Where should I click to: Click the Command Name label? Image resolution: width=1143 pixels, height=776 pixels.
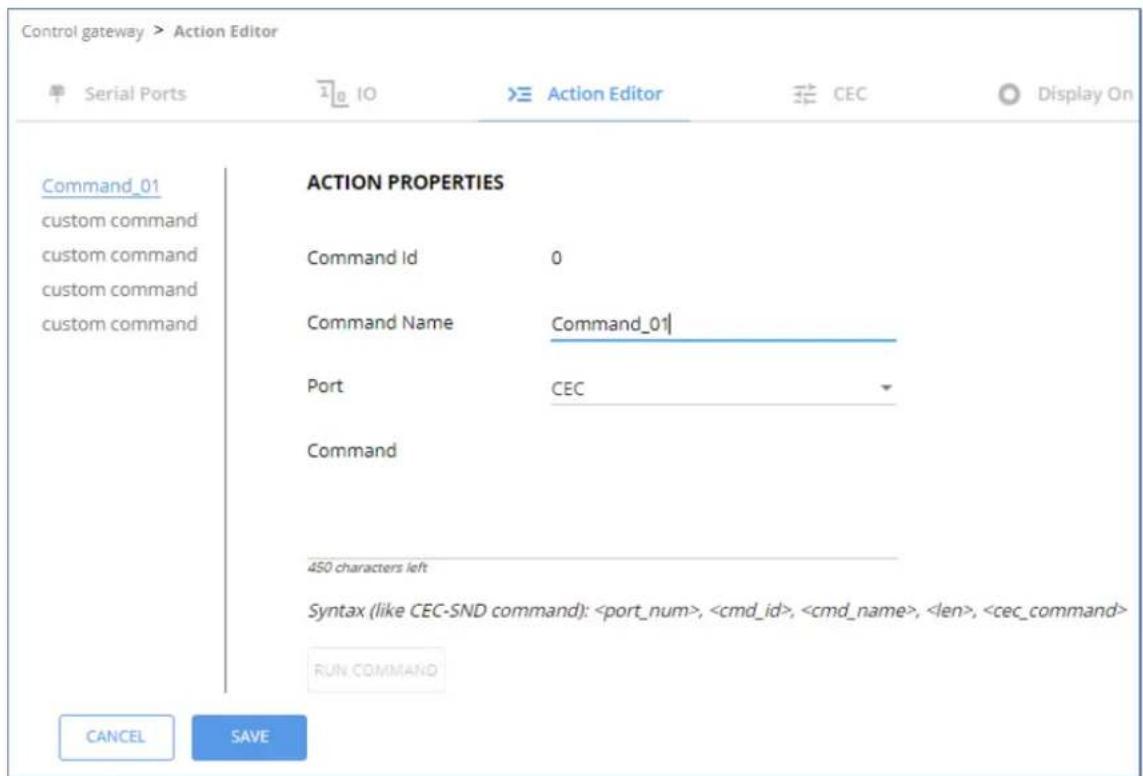380,322
